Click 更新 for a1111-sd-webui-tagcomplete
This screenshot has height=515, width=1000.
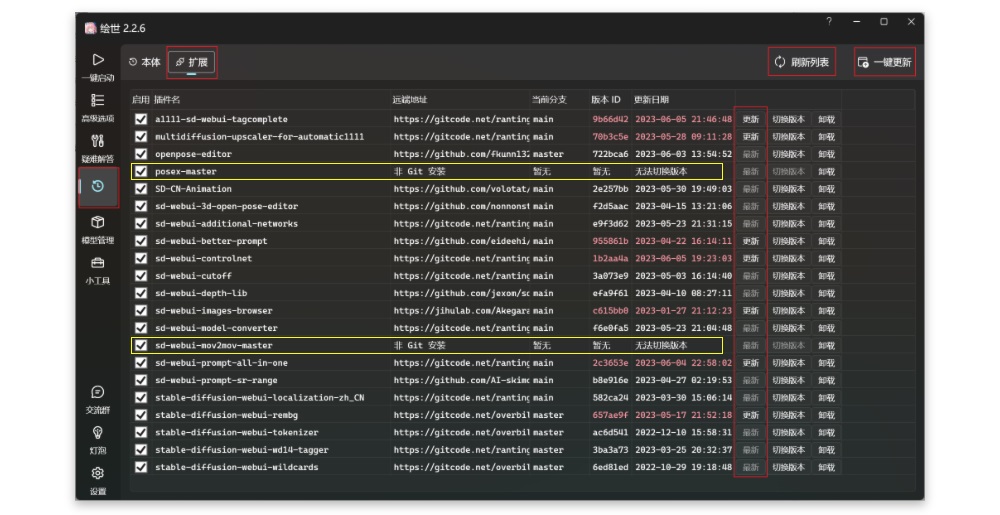tap(751, 119)
